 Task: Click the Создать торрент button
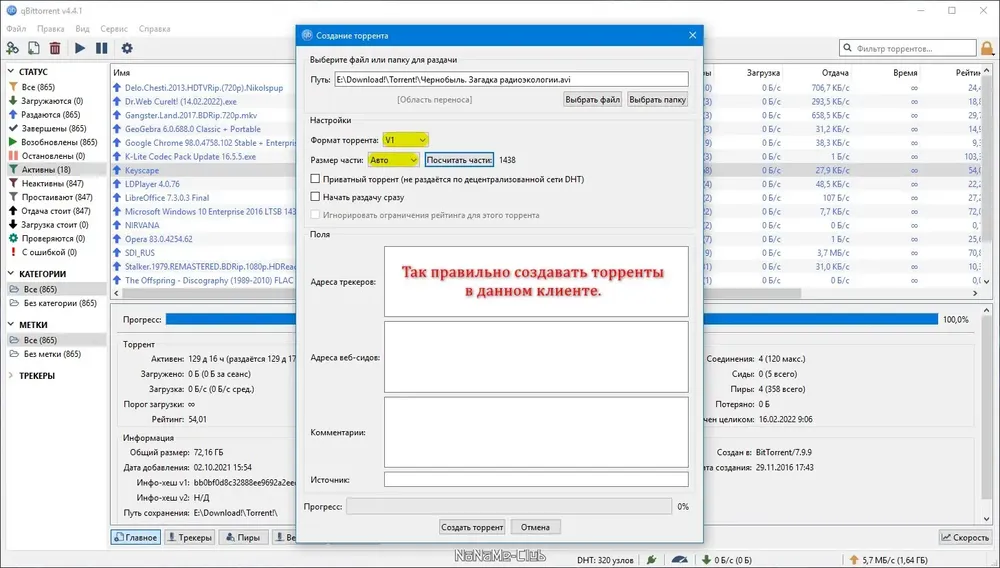coord(472,527)
